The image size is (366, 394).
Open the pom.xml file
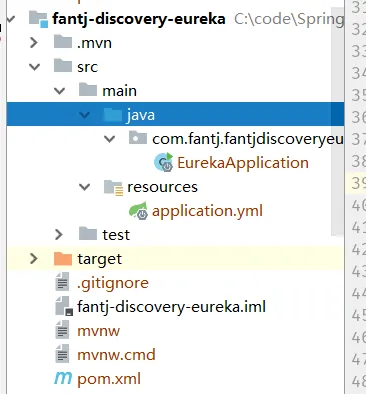click(109, 379)
